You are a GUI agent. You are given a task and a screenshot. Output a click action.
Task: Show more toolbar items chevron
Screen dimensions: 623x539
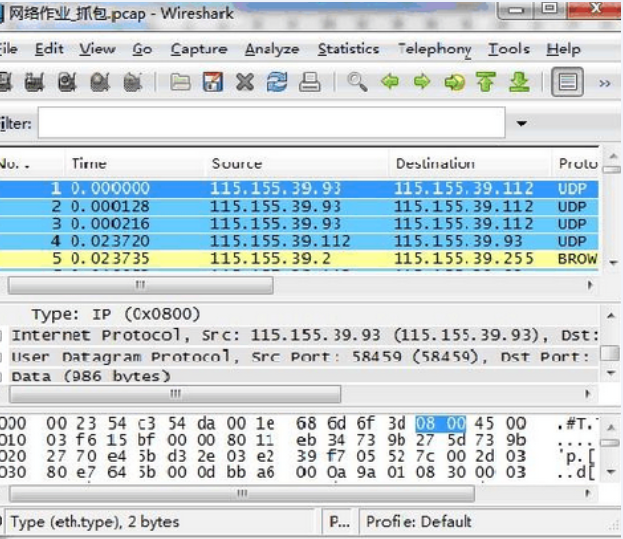click(x=604, y=83)
